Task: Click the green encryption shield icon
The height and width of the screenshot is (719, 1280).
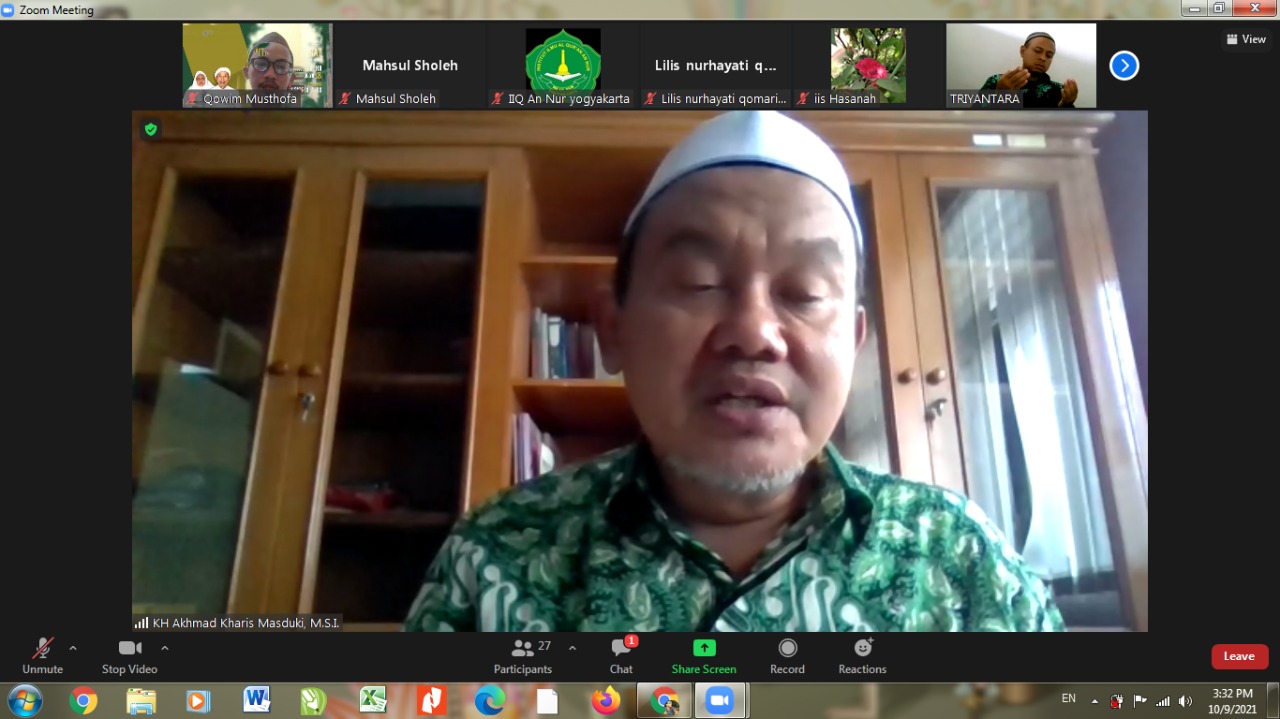Action: pos(151,129)
